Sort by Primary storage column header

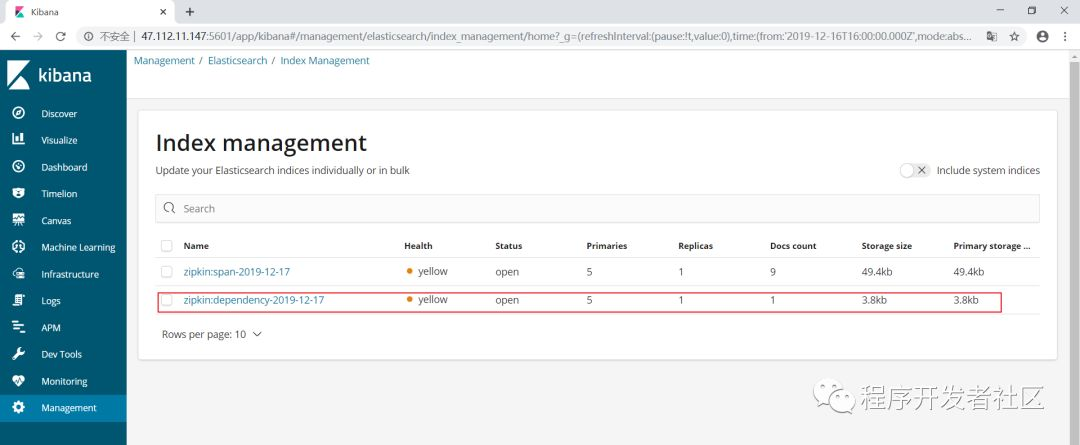click(x=992, y=246)
